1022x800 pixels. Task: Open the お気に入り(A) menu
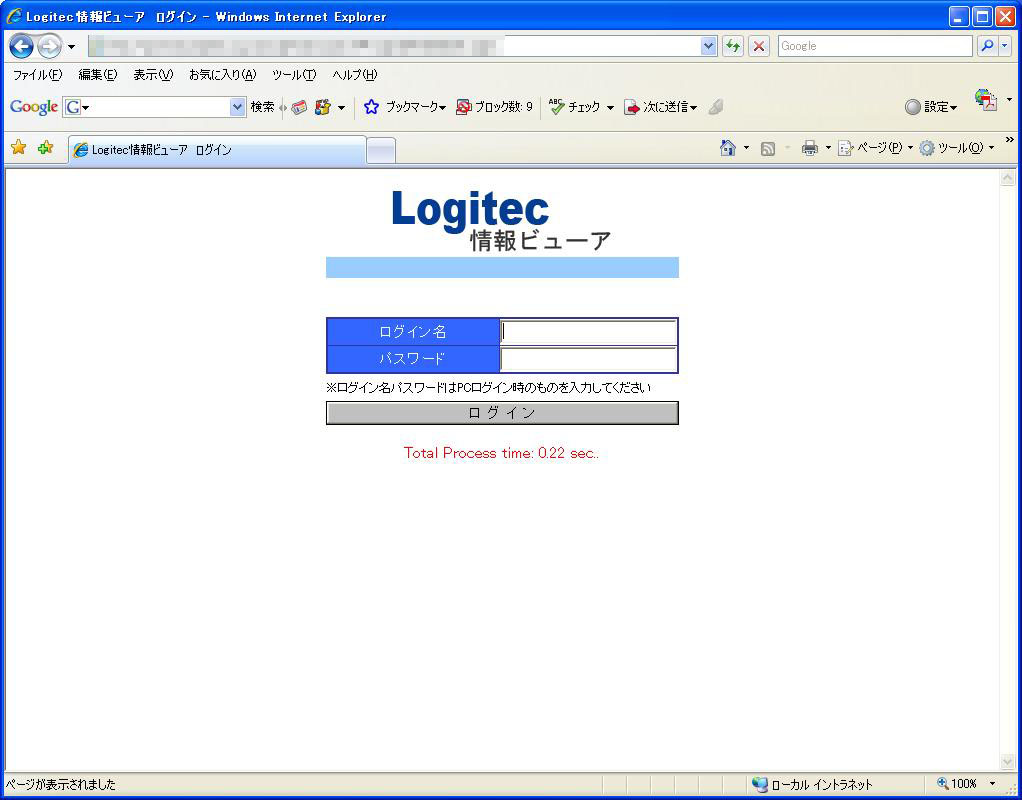(x=223, y=75)
